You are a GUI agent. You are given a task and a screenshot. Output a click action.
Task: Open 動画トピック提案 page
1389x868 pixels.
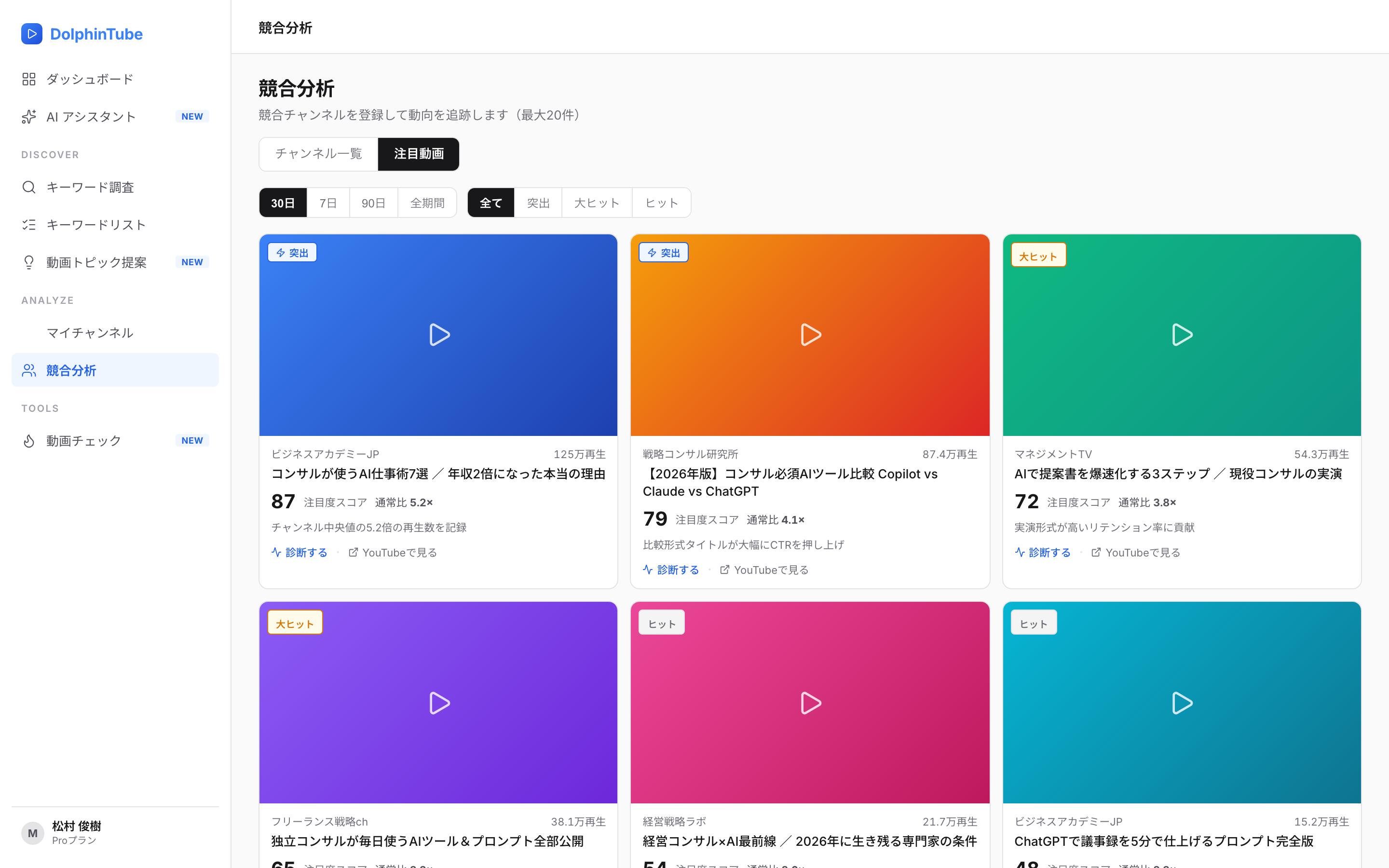[115, 262]
